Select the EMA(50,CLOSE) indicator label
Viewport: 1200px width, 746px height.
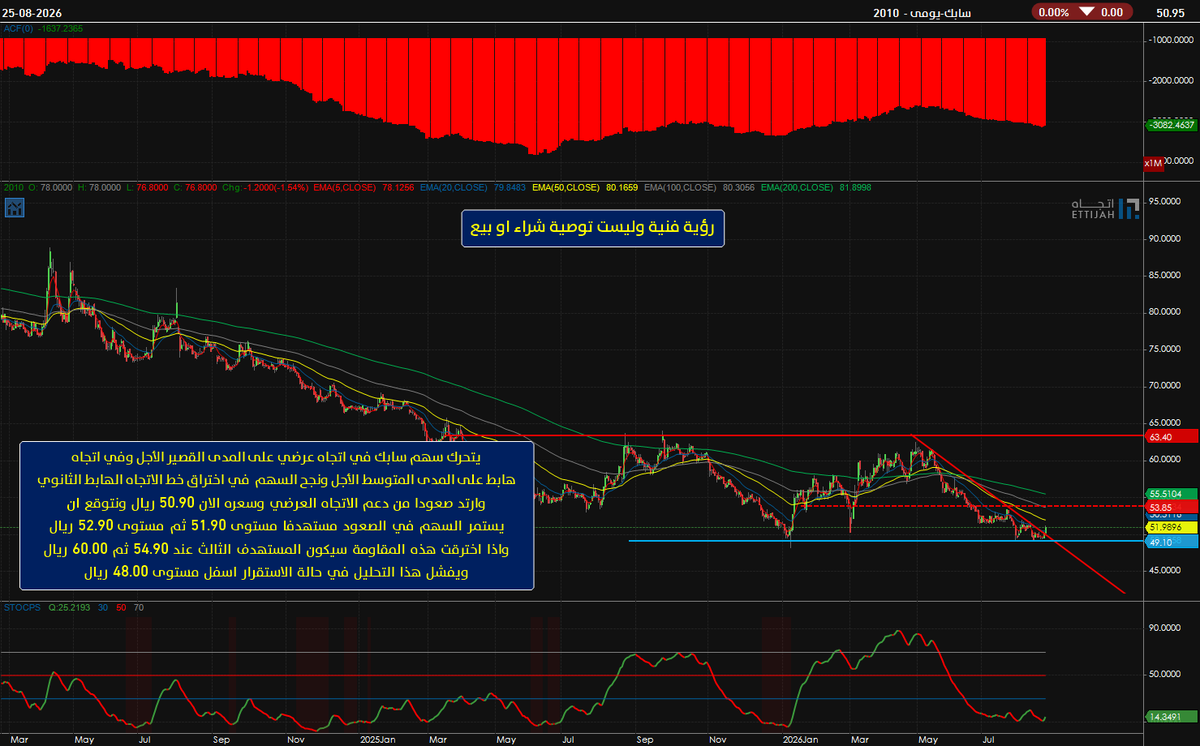(x=568, y=187)
